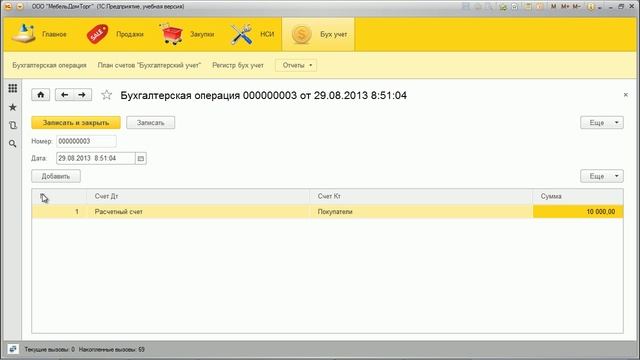This screenshot has width=640, height=360.
Task: Select the Расчетный счет cell
Action: 198,211
